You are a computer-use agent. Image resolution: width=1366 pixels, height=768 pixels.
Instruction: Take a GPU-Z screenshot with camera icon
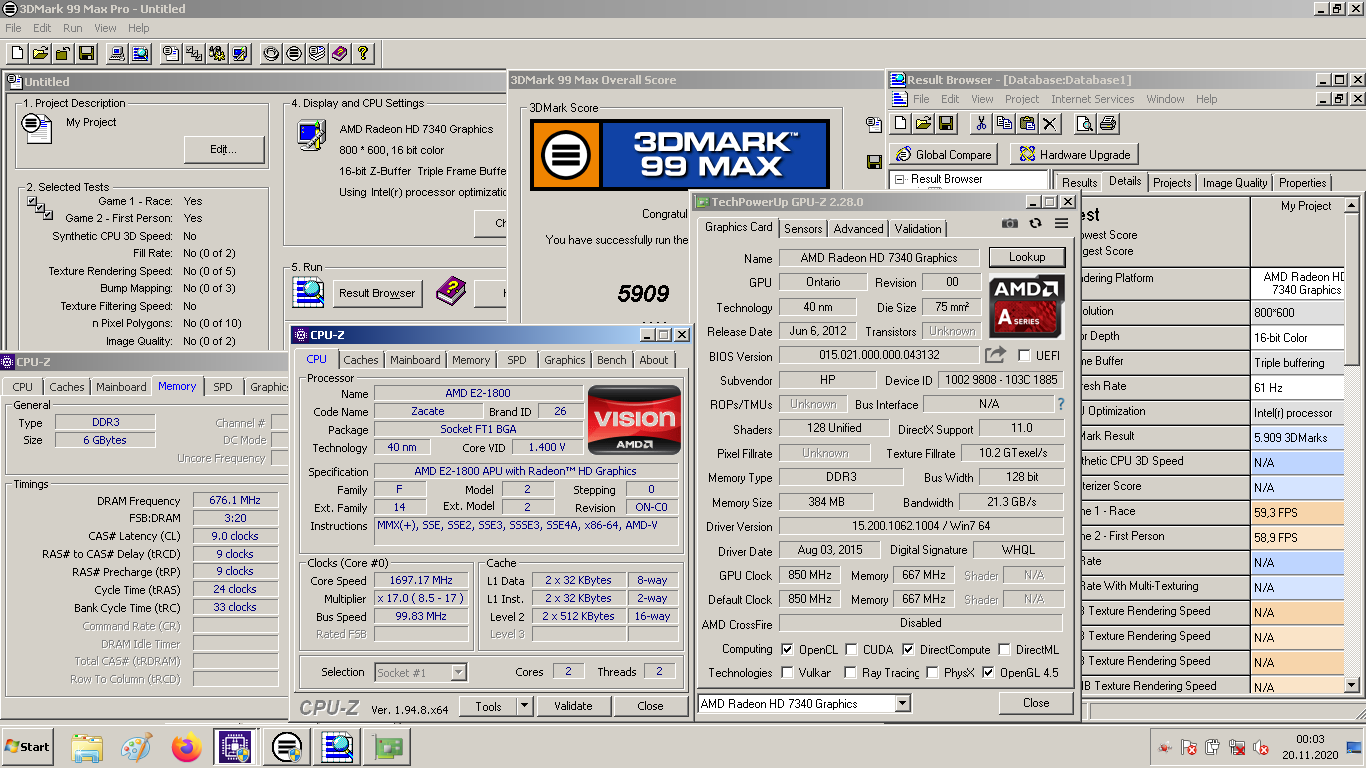coord(1010,223)
